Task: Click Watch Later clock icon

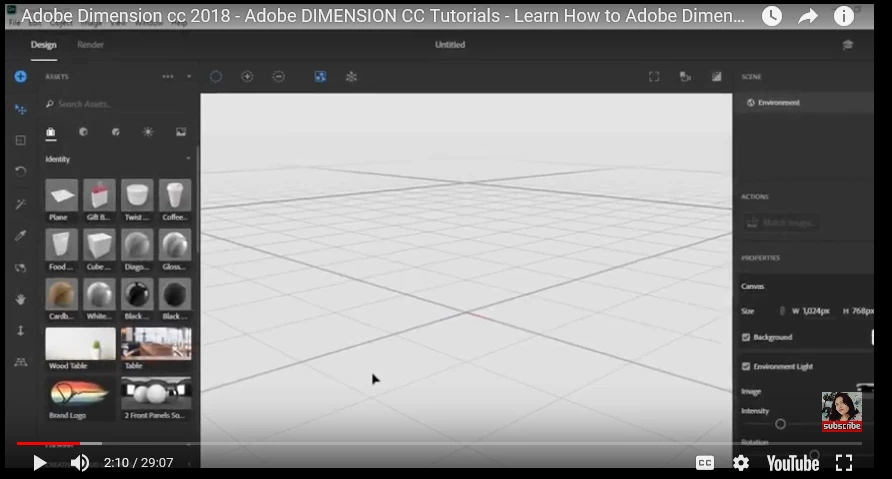Action: tap(772, 16)
